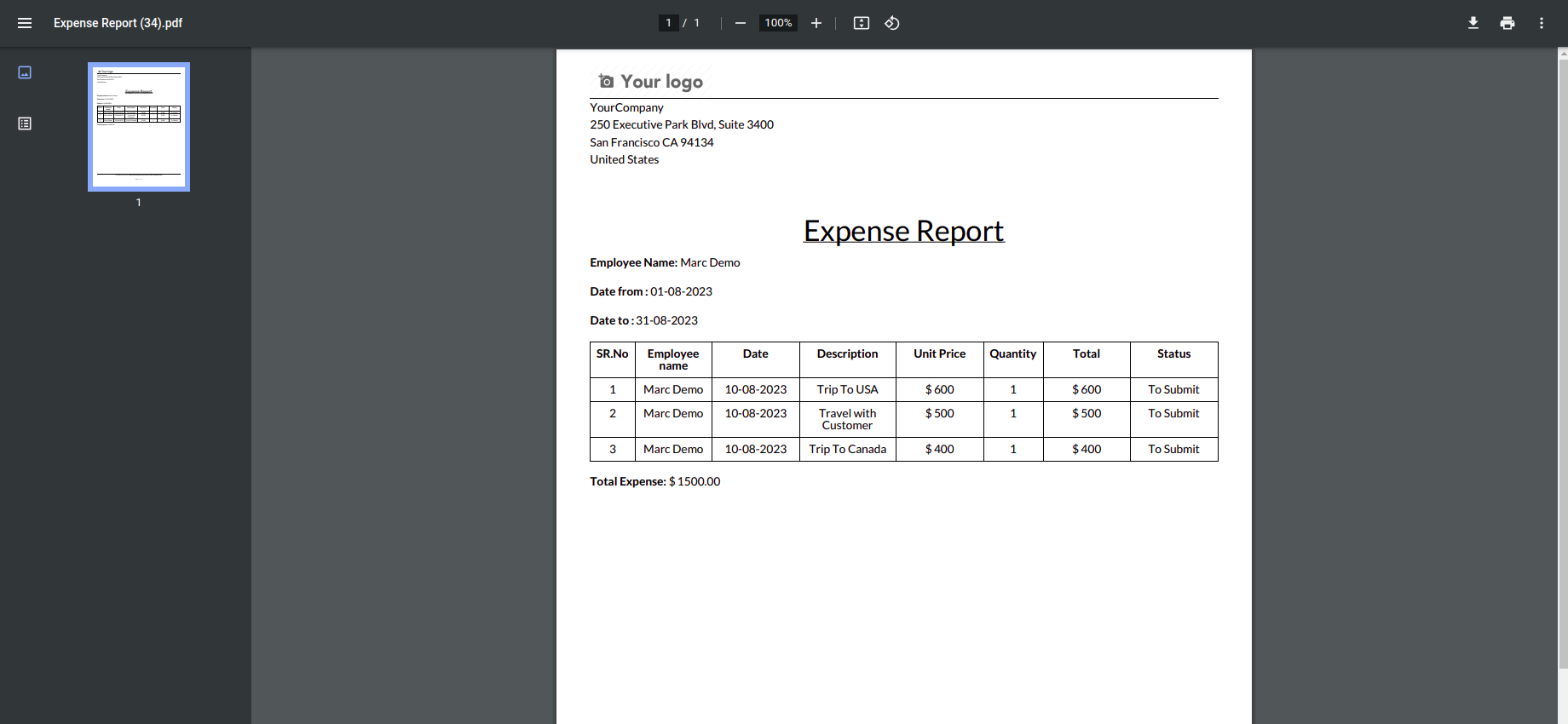This screenshot has height=724, width=1568.
Task: Click the Expense Report heading
Action: [903, 231]
